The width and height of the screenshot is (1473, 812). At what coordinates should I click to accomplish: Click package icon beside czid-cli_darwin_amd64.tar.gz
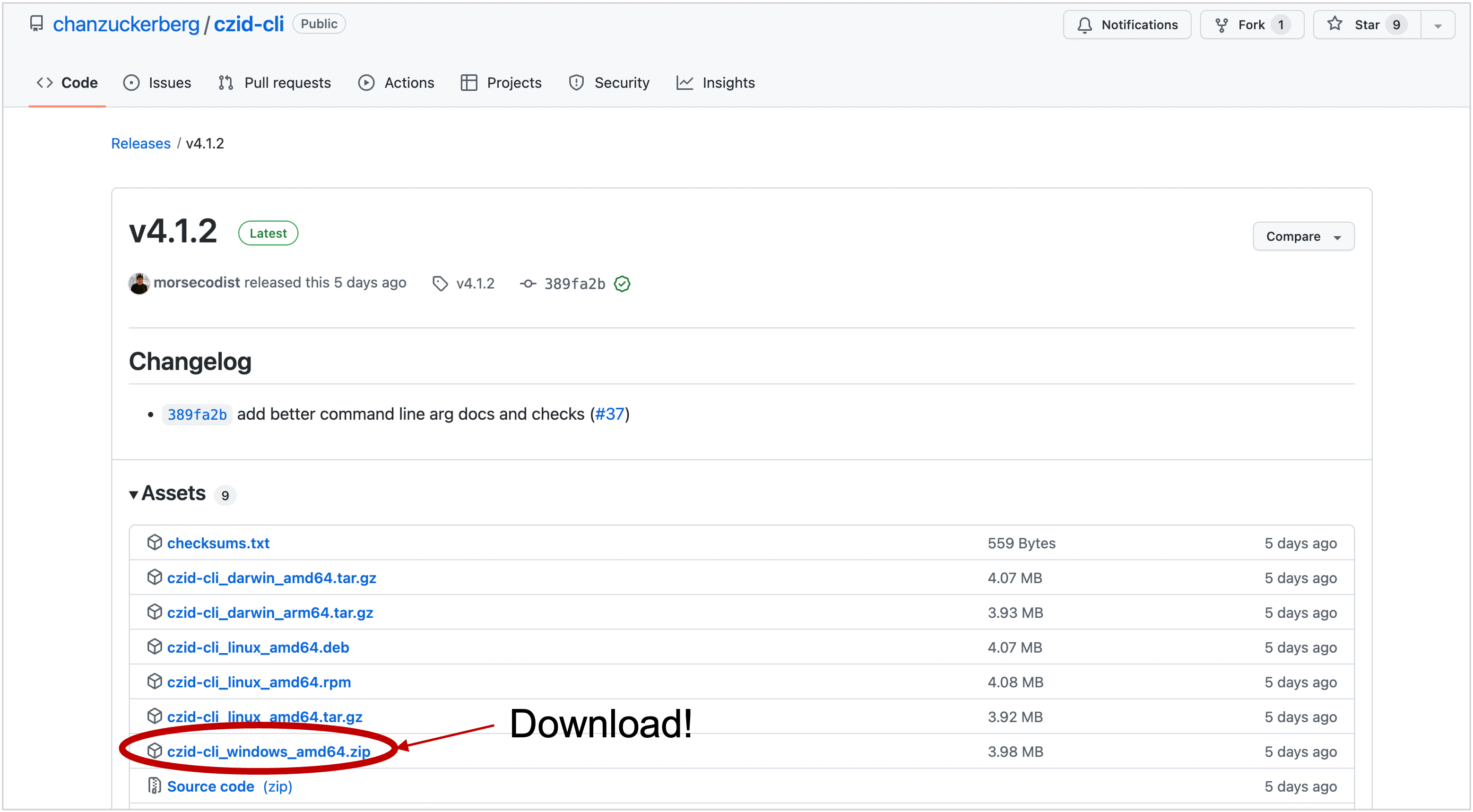tap(155, 577)
